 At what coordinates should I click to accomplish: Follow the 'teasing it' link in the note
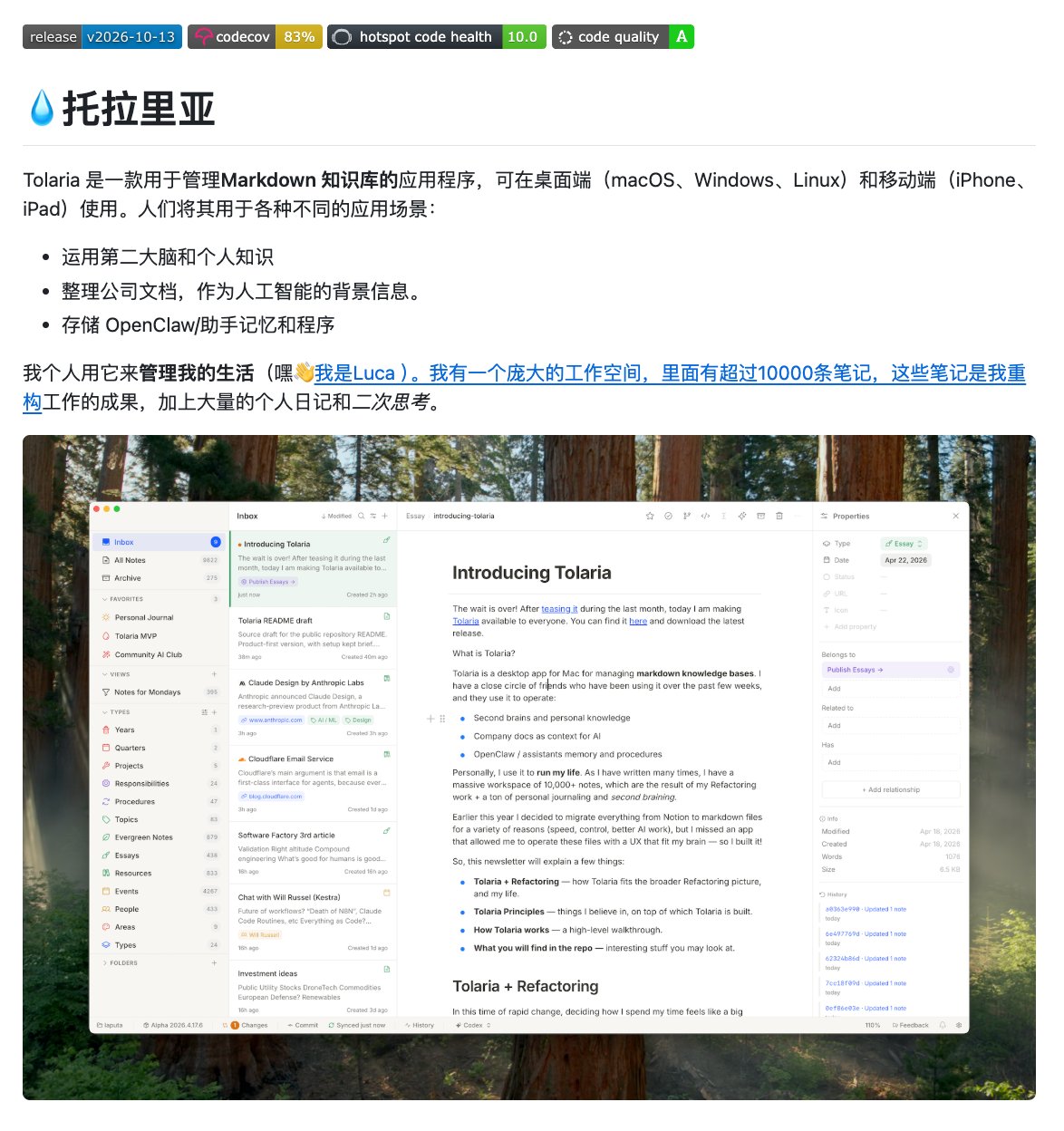coord(559,609)
